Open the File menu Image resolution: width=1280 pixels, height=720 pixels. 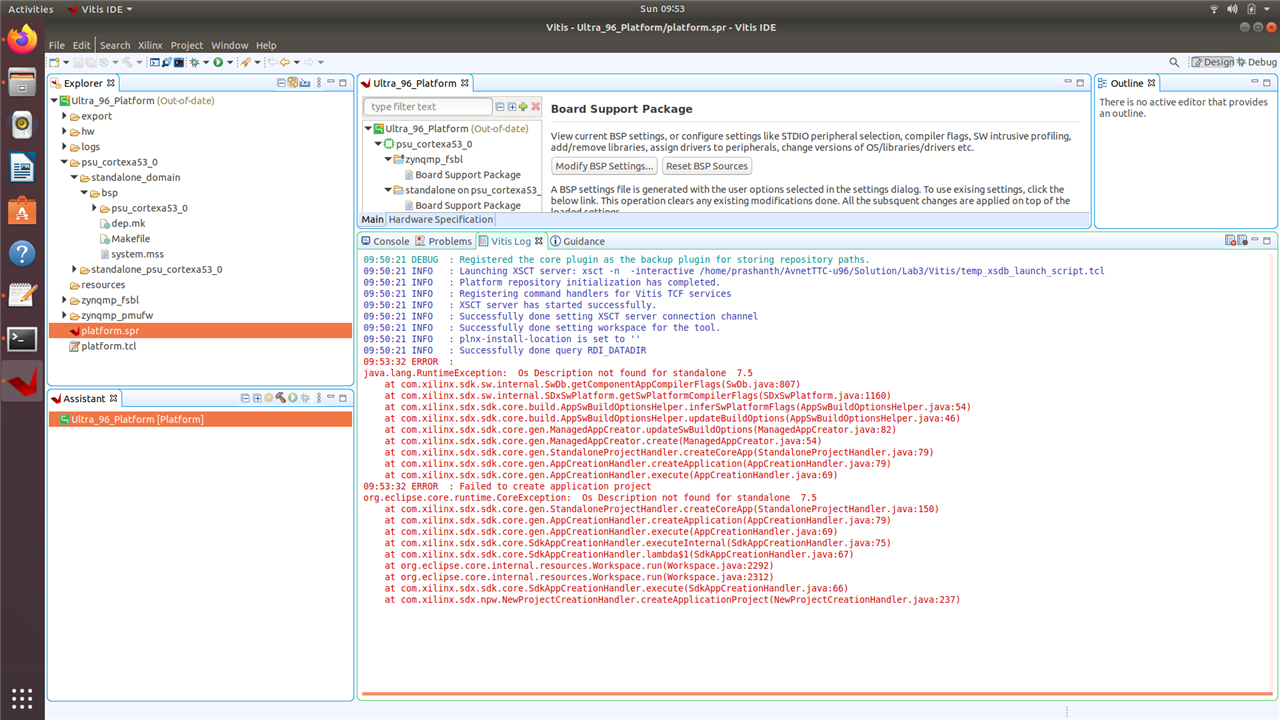(x=56, y=45)
